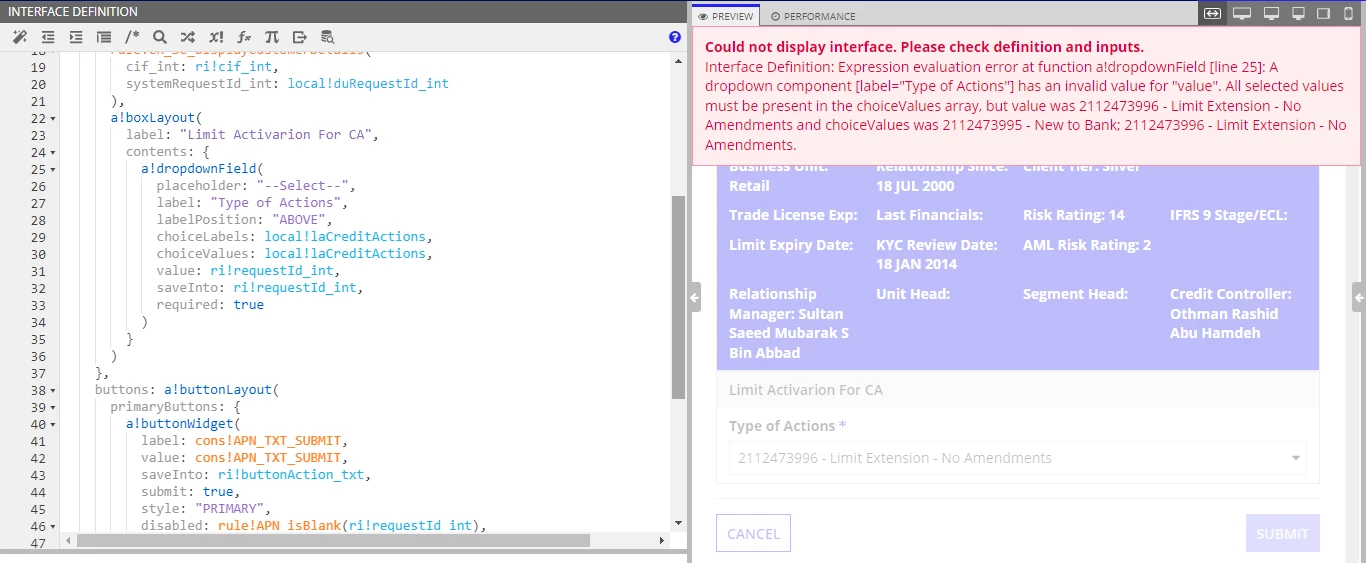Click 'KYC Review Date:' label
This screenshot has height=563, width=1366.
[937, 245]
